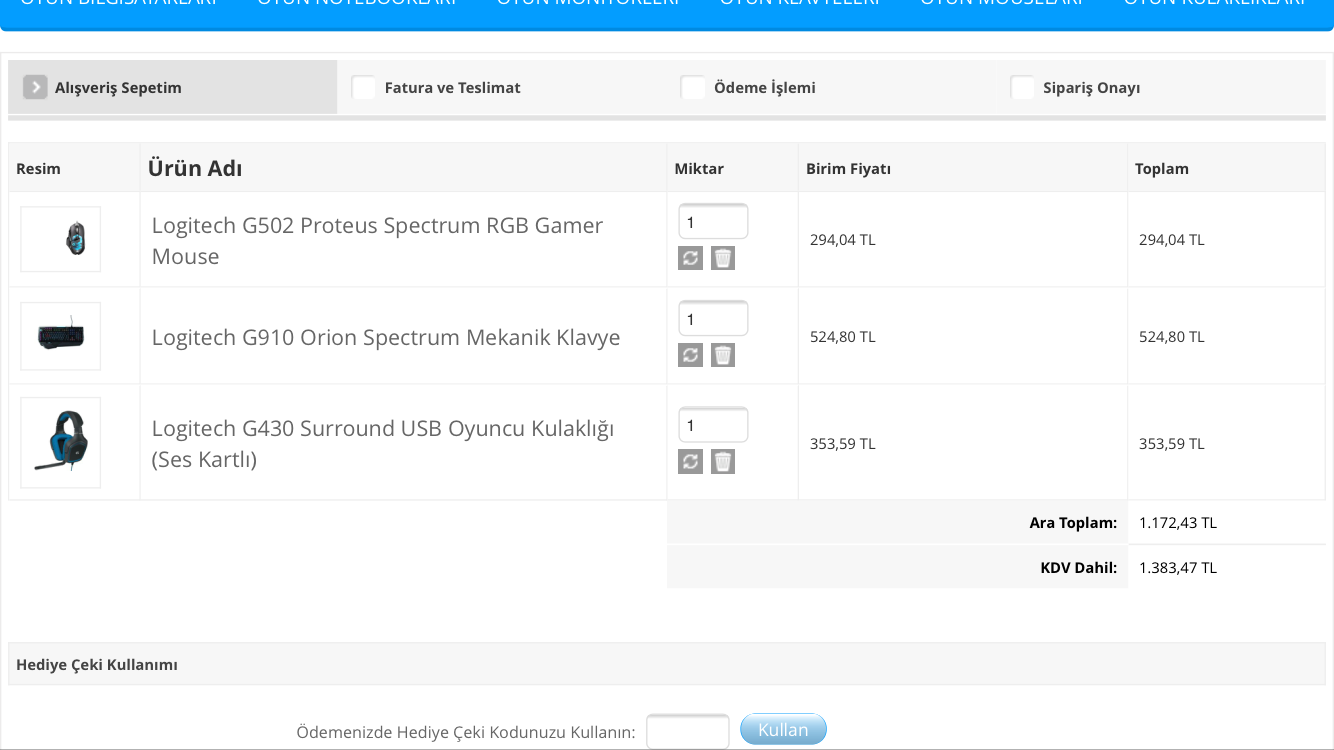Select the 353,59 TL row total
The image size is (1334, 750).
[1172, 443]
